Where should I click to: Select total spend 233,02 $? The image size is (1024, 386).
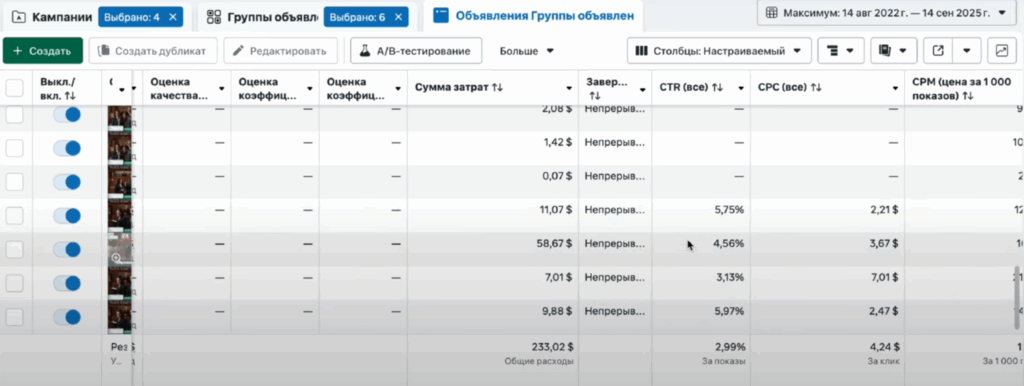point(552,347)
